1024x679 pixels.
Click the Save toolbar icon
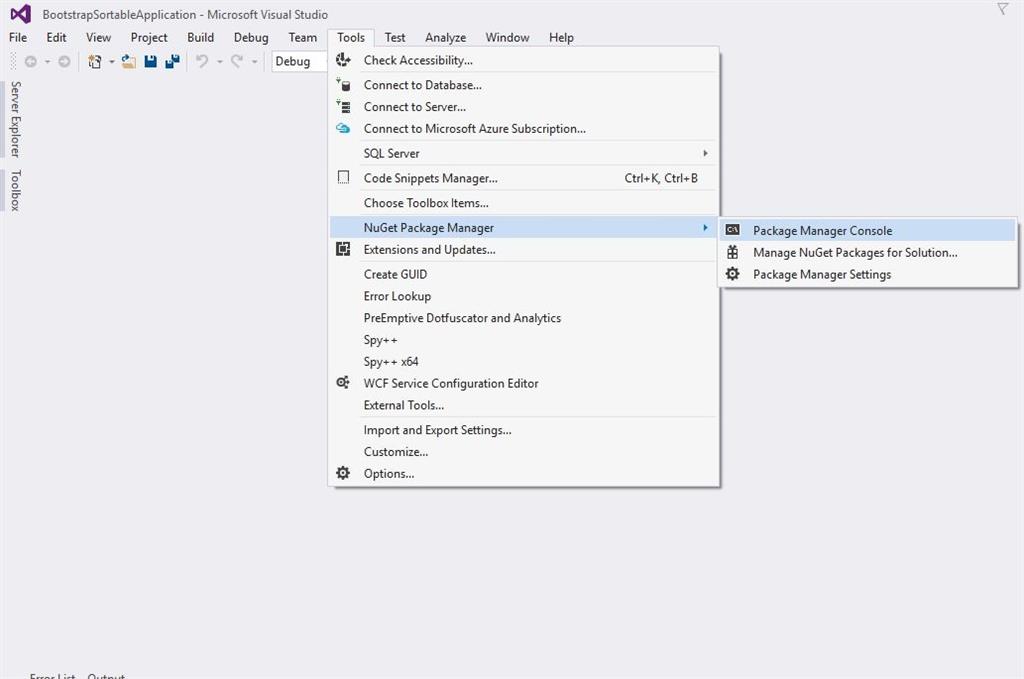[x=150, y=61]
